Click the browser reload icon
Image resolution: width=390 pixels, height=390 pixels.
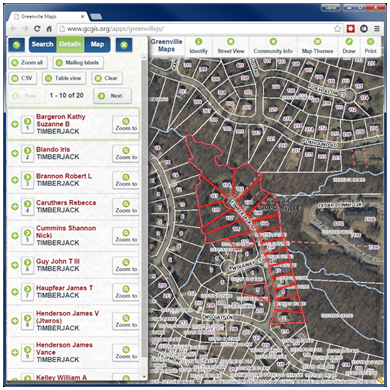pos(37,29)
